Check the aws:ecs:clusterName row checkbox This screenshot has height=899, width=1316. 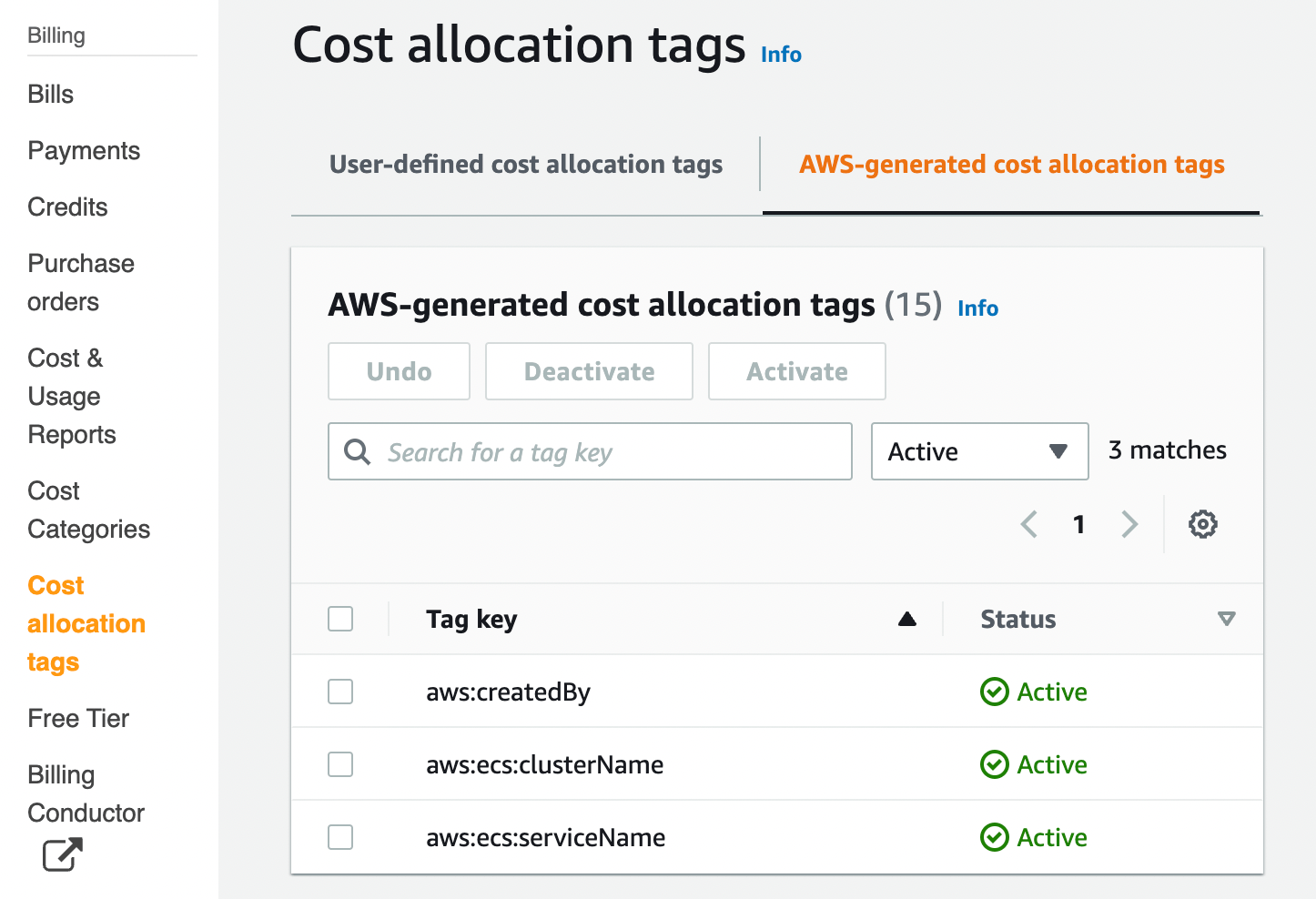[x=340, y=764]
